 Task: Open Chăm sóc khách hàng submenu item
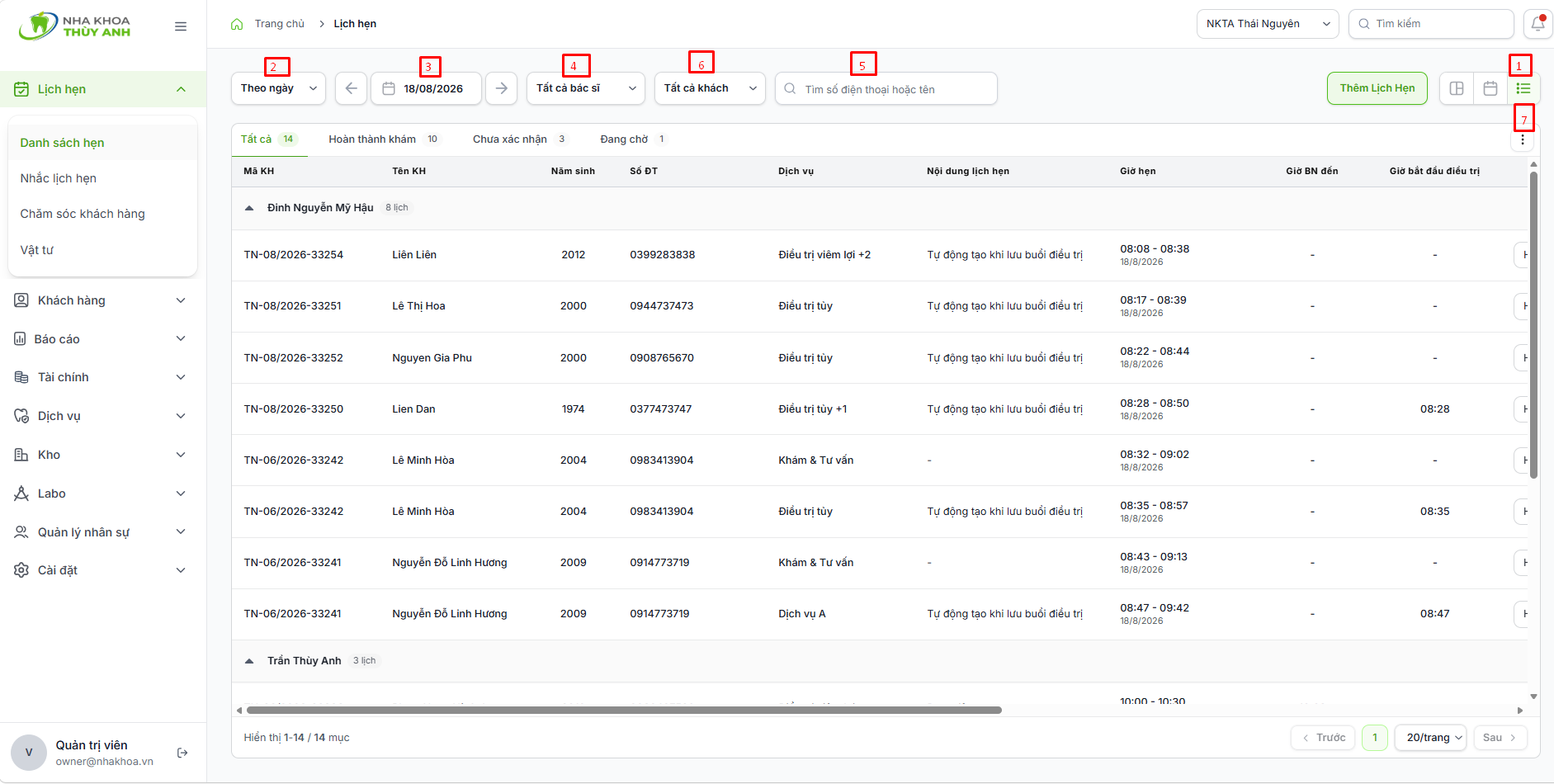(x=103, y=214)
